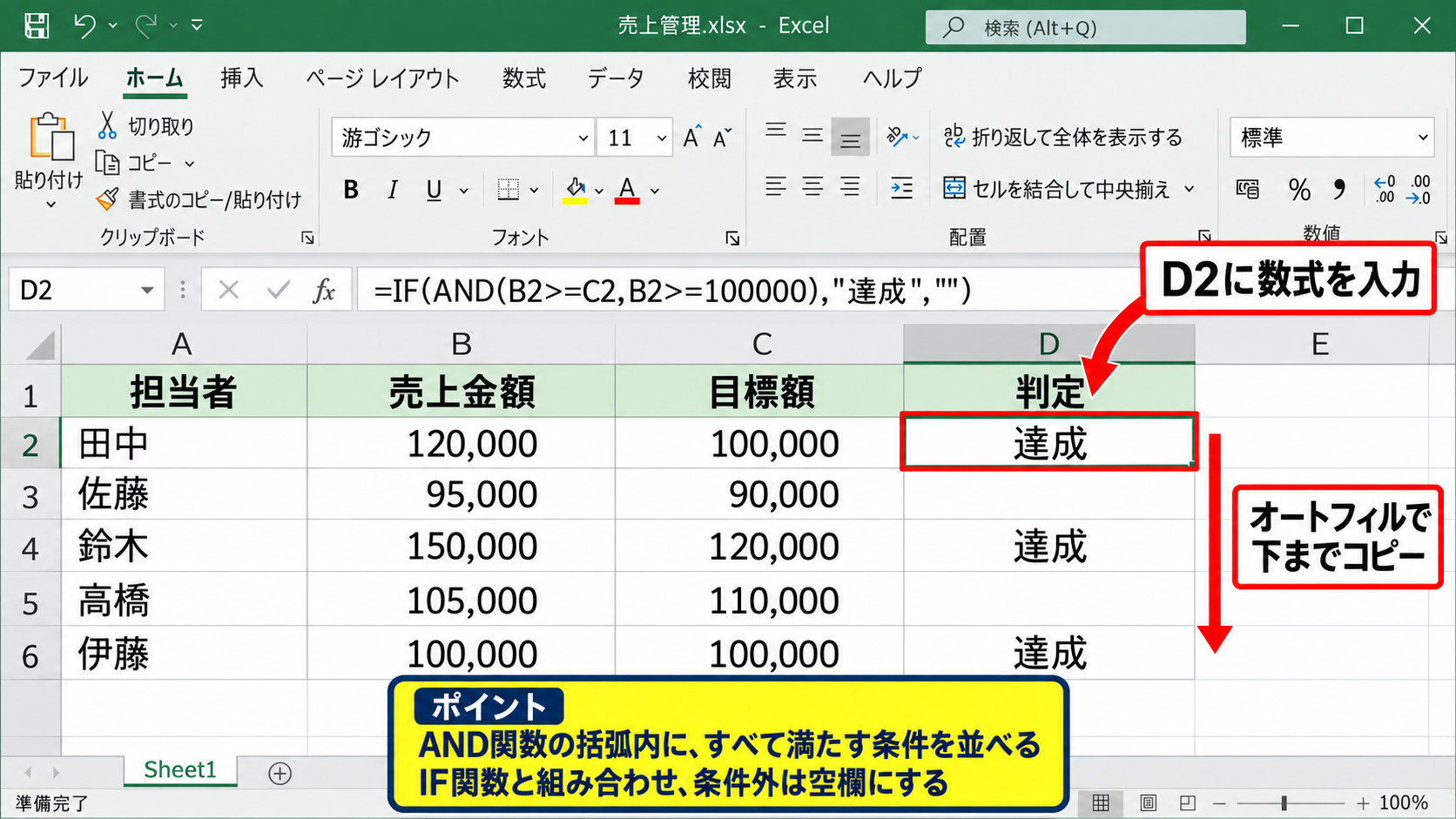This screenshot has height=819, width=1456.
Task: Click the decrease font size icon
Action: (722, 138)
